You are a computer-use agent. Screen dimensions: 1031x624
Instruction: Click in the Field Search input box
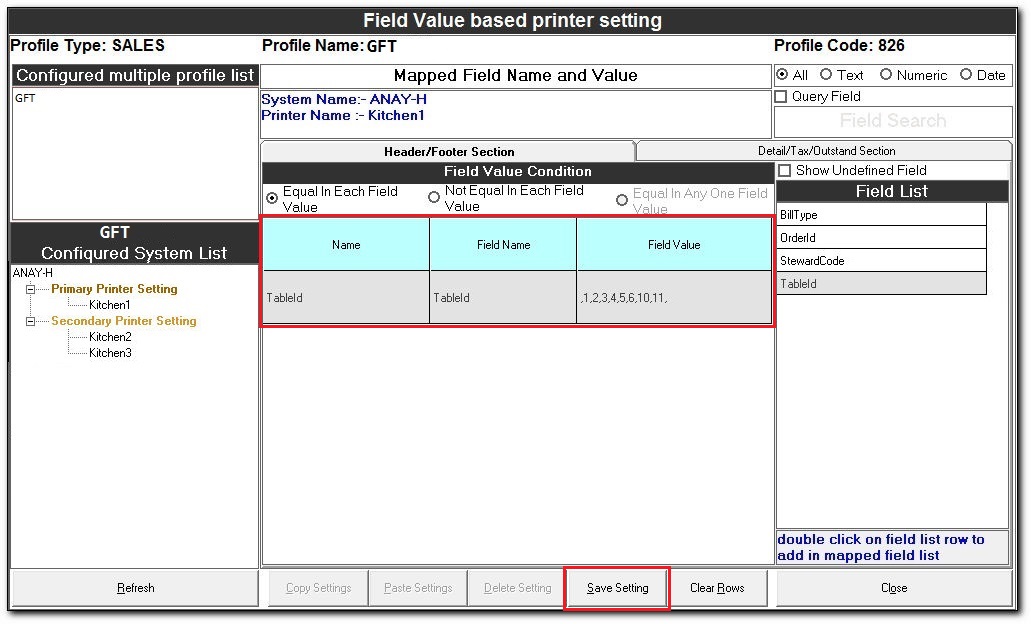[892, 121]
